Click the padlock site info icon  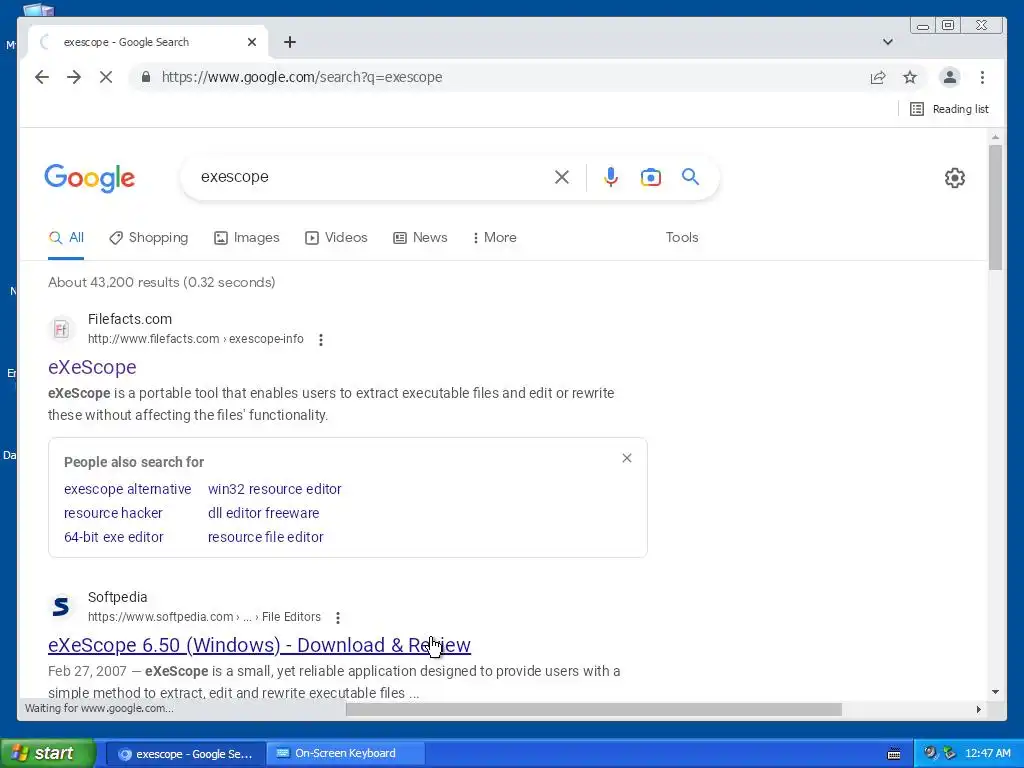[146, 77]
